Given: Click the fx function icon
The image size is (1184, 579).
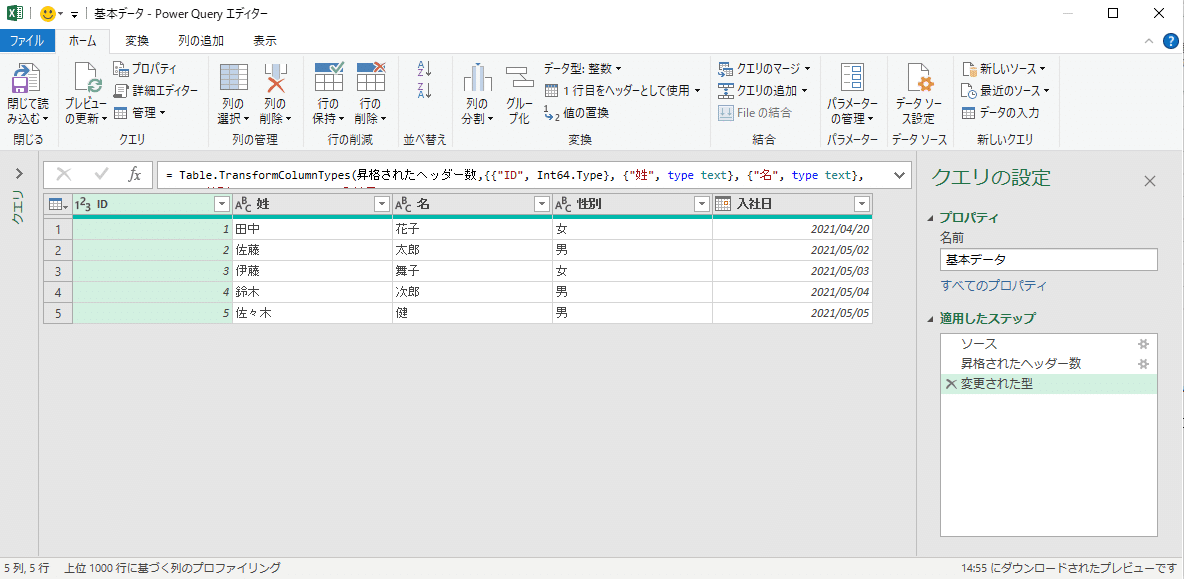Looking at the screenshot, I should click(x=134, y=174).
